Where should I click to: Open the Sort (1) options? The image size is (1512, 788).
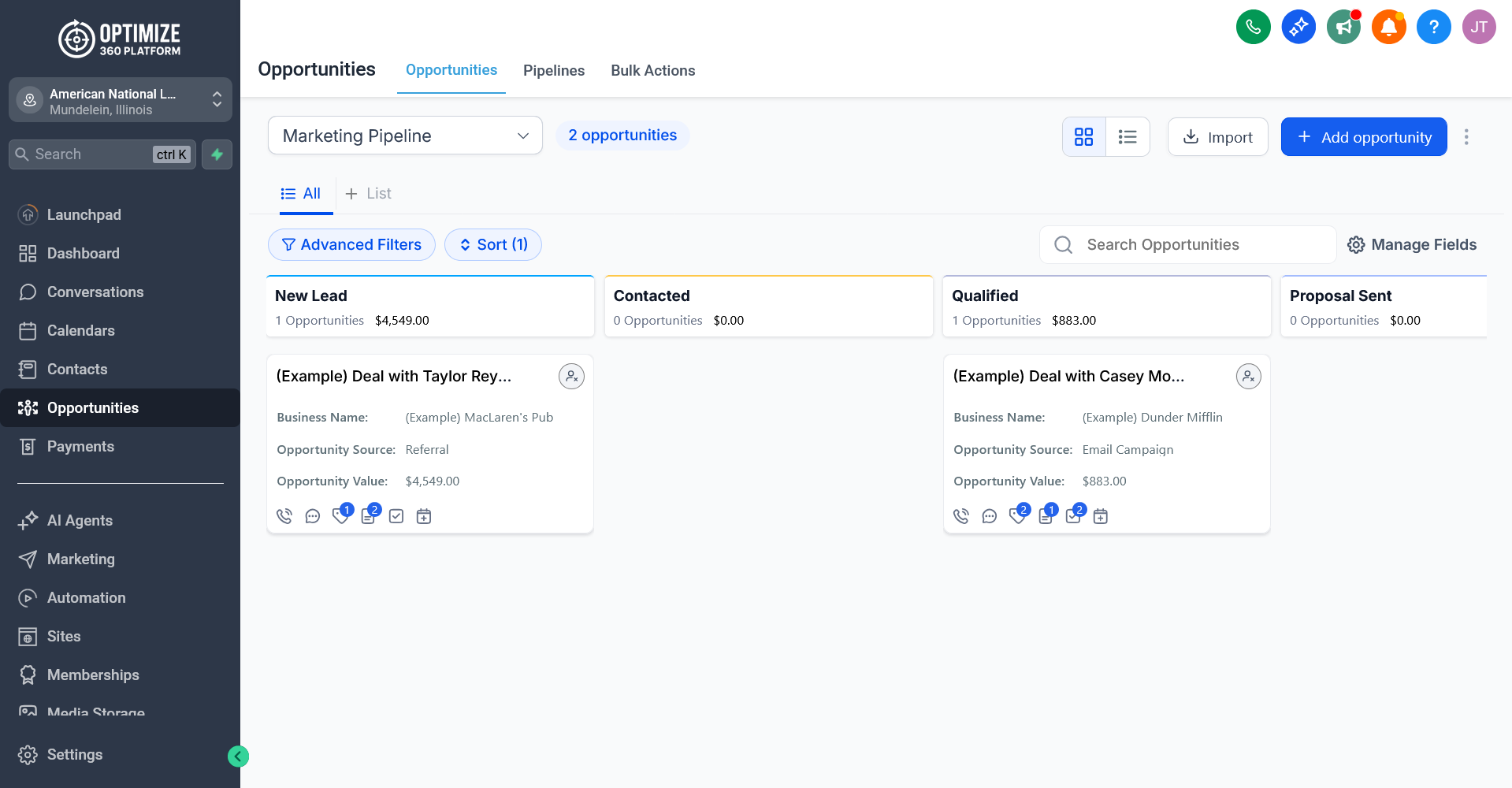click(x=493, y=245)
